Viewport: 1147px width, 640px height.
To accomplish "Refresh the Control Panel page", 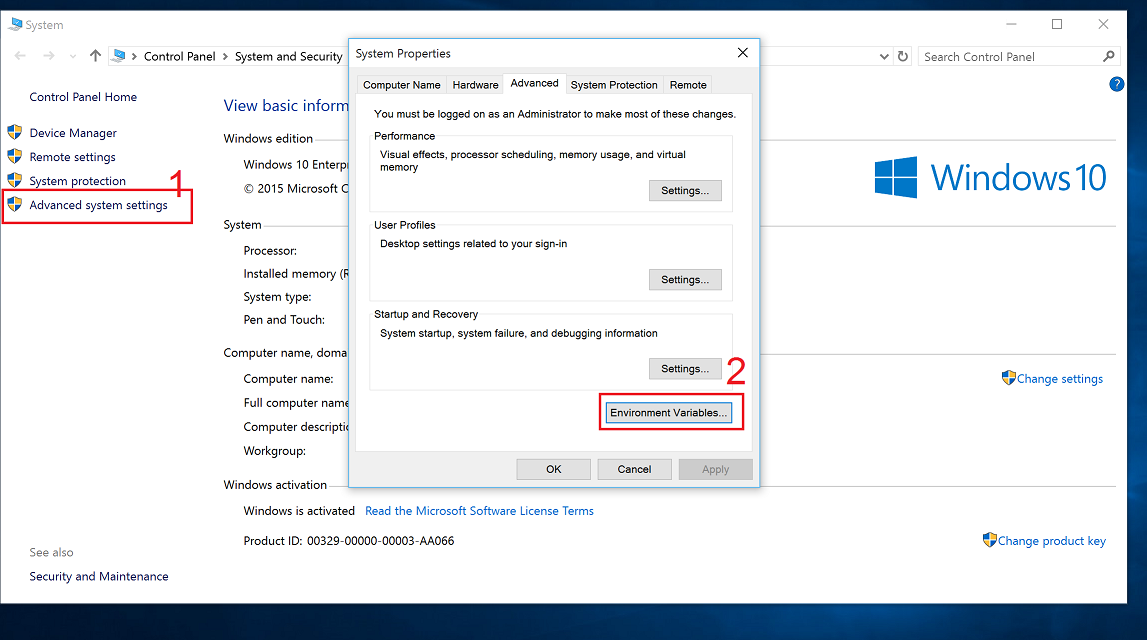I will tap(903, 56).
